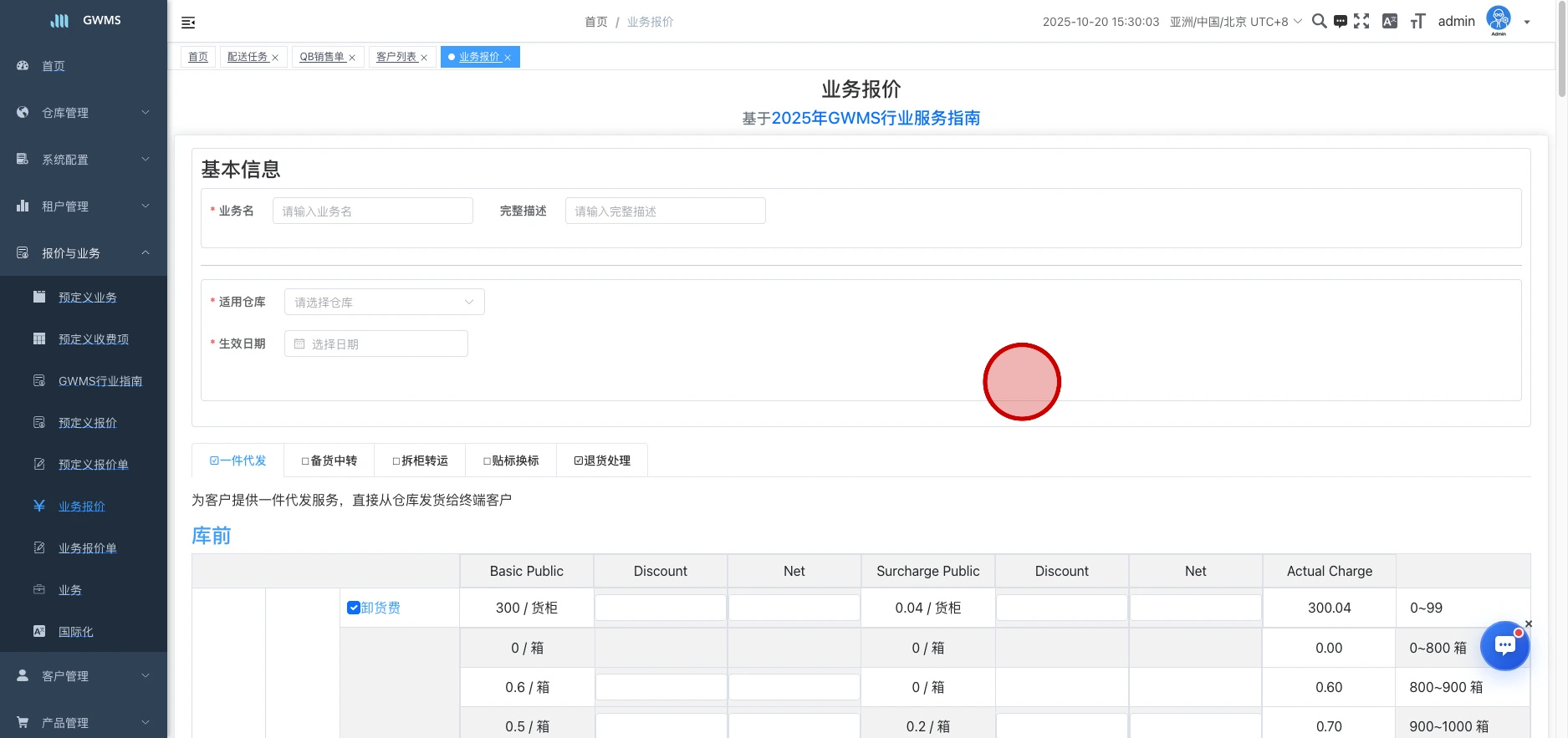Open the 2025年GWMS行业服务指南 link

click(875, 118)
